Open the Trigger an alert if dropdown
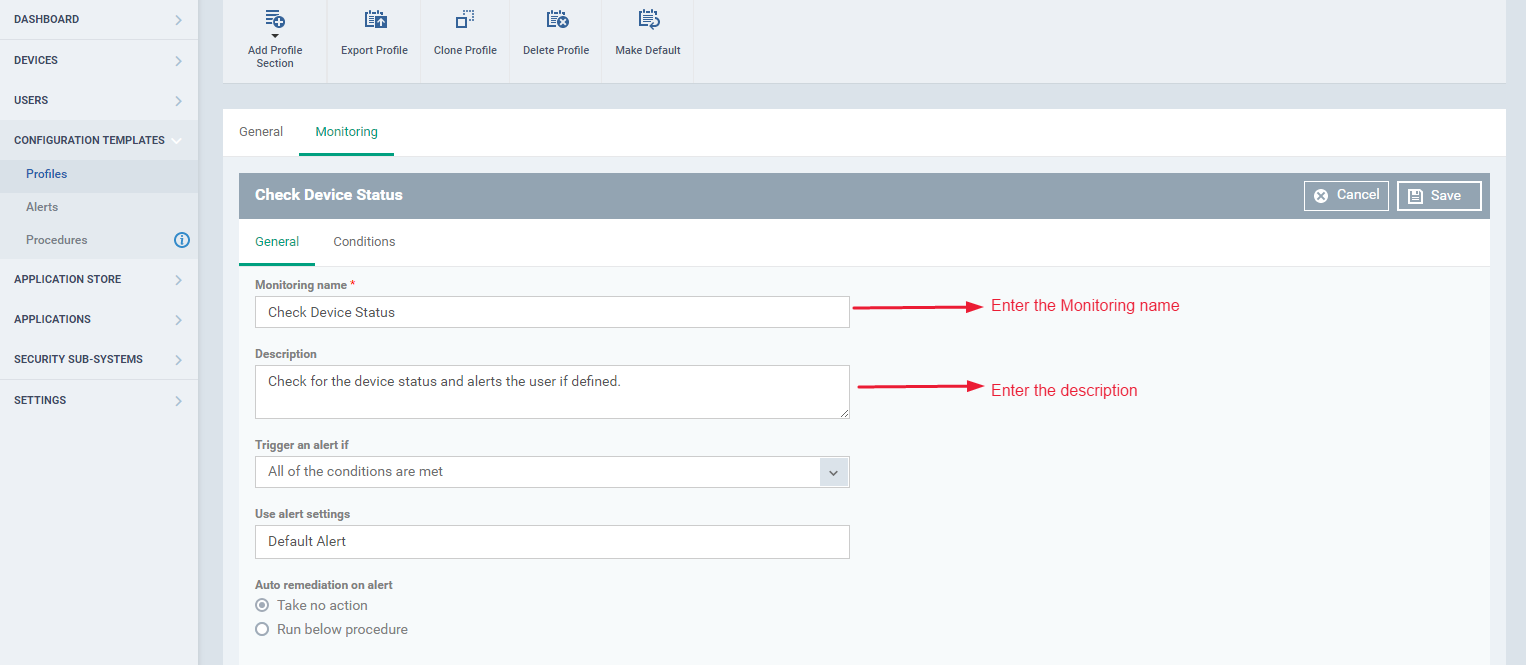This screenshot has height=665, width=1526. 552,472
